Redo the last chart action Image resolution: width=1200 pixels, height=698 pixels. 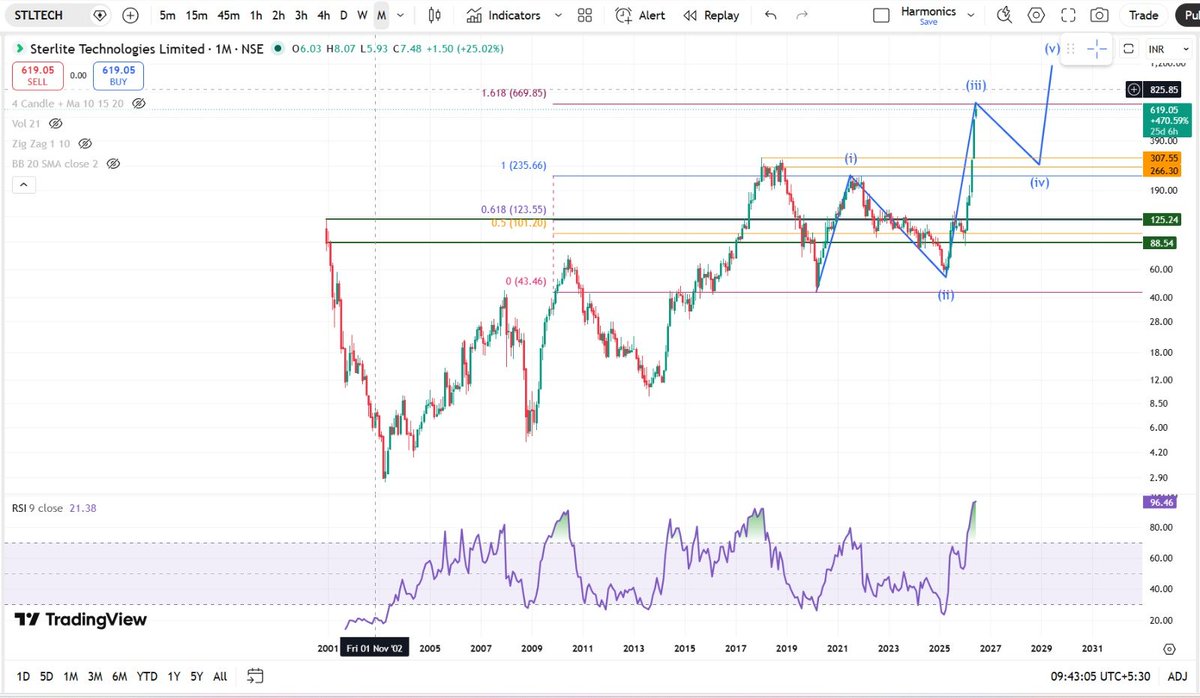pyautogui.click(x=800, y=15)
